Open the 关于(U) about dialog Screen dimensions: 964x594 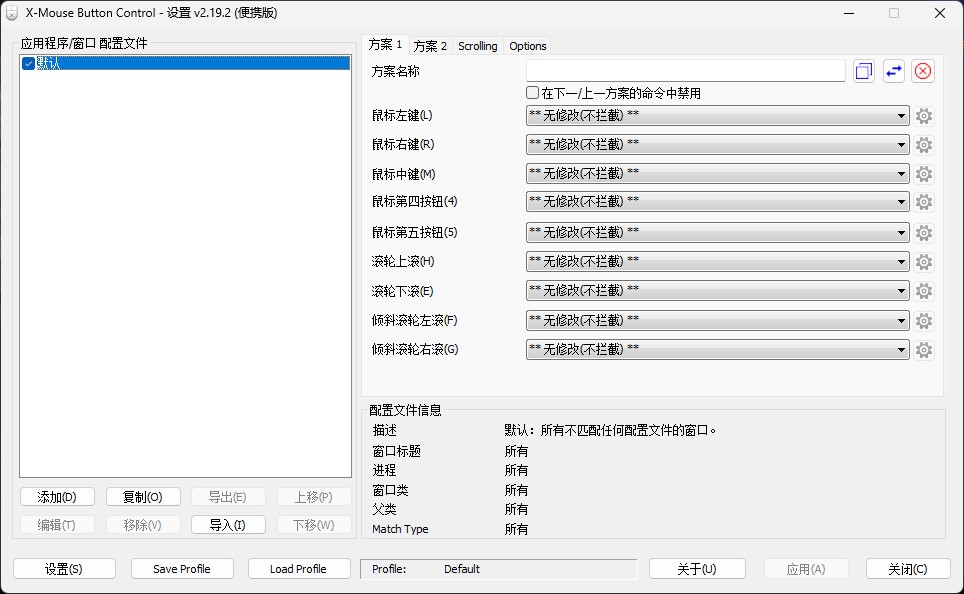click(x=697, y=569)
